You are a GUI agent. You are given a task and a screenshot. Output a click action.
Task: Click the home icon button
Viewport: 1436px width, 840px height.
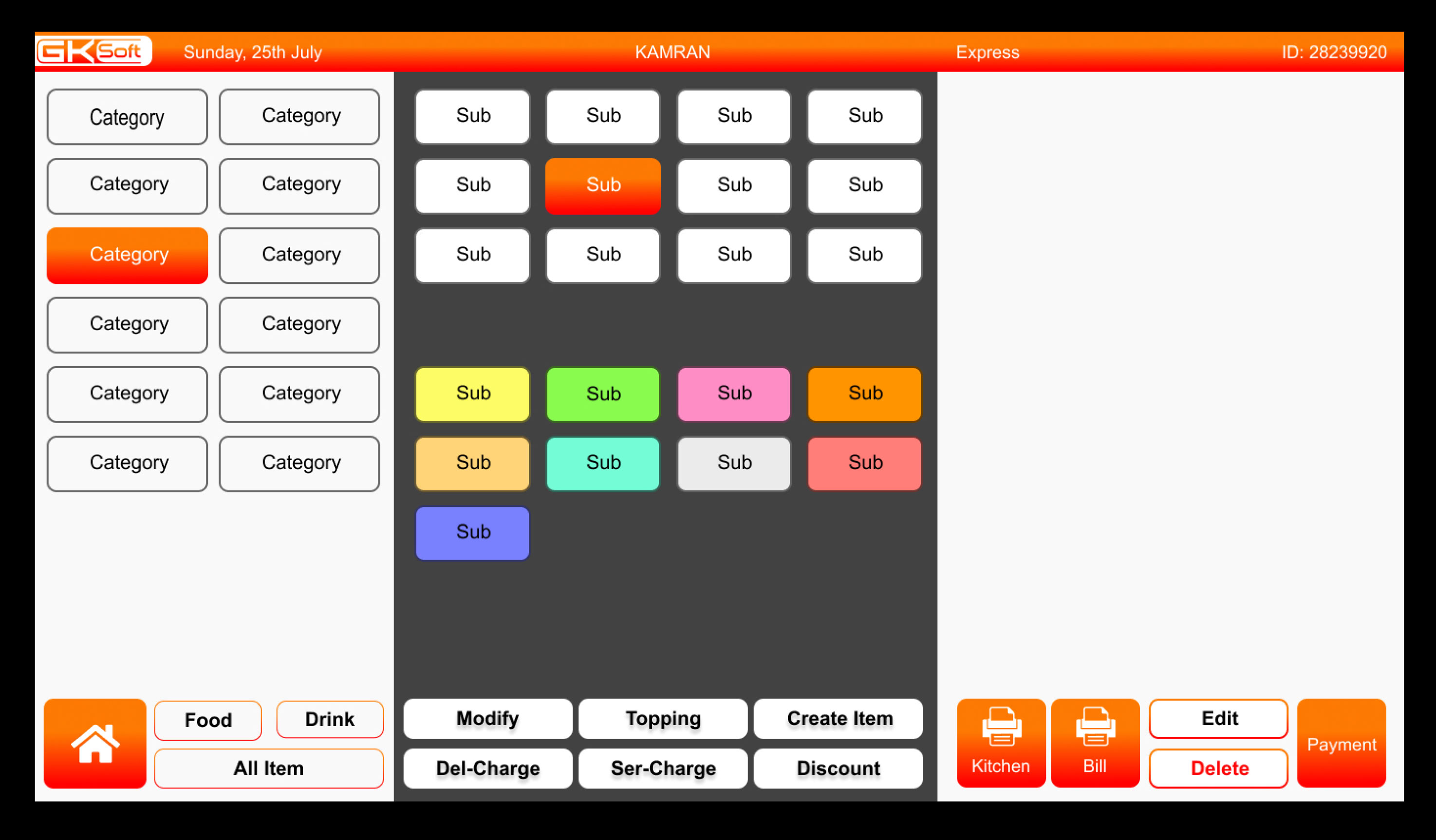point(94,743)
